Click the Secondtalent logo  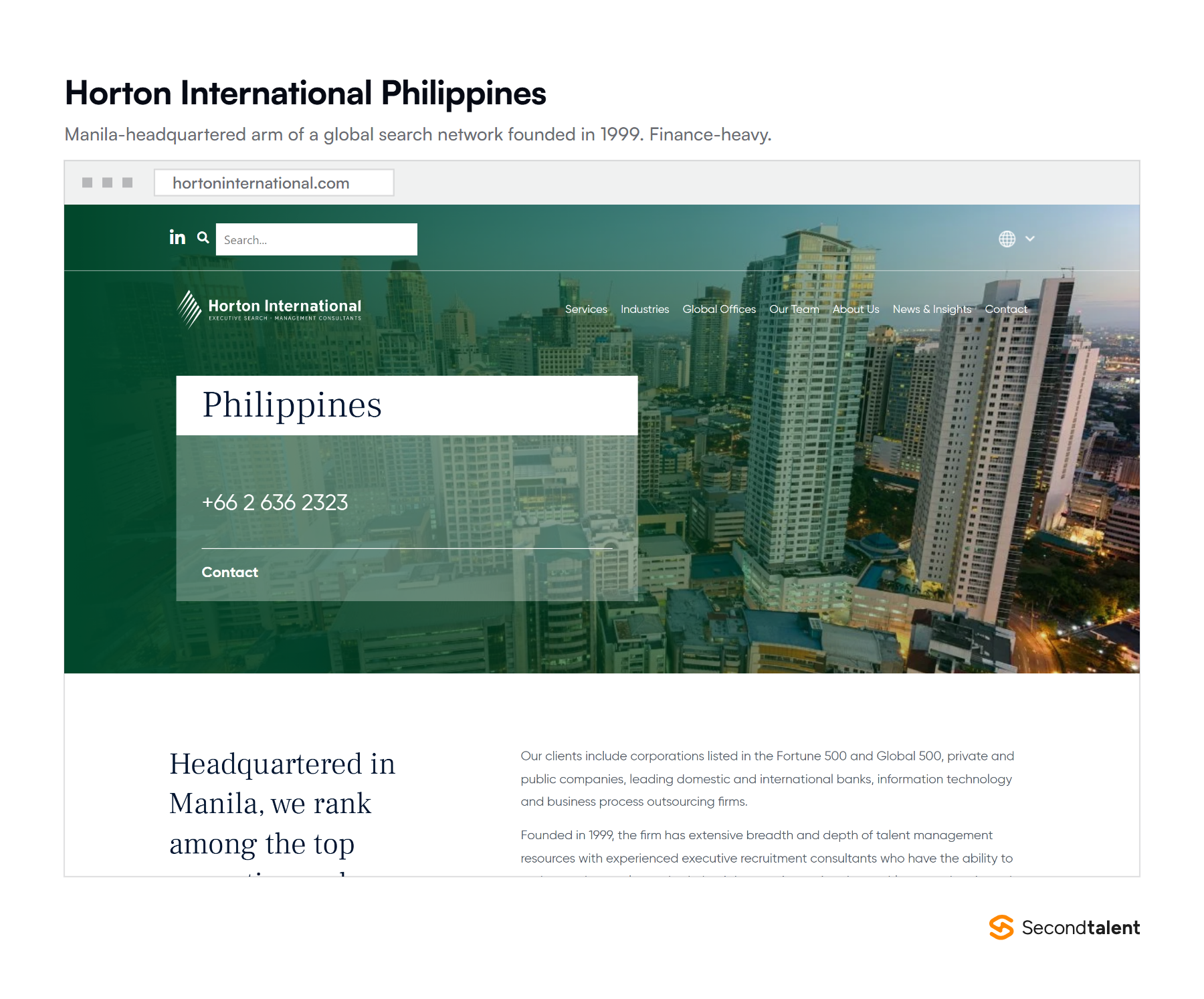click(1064, 927)
